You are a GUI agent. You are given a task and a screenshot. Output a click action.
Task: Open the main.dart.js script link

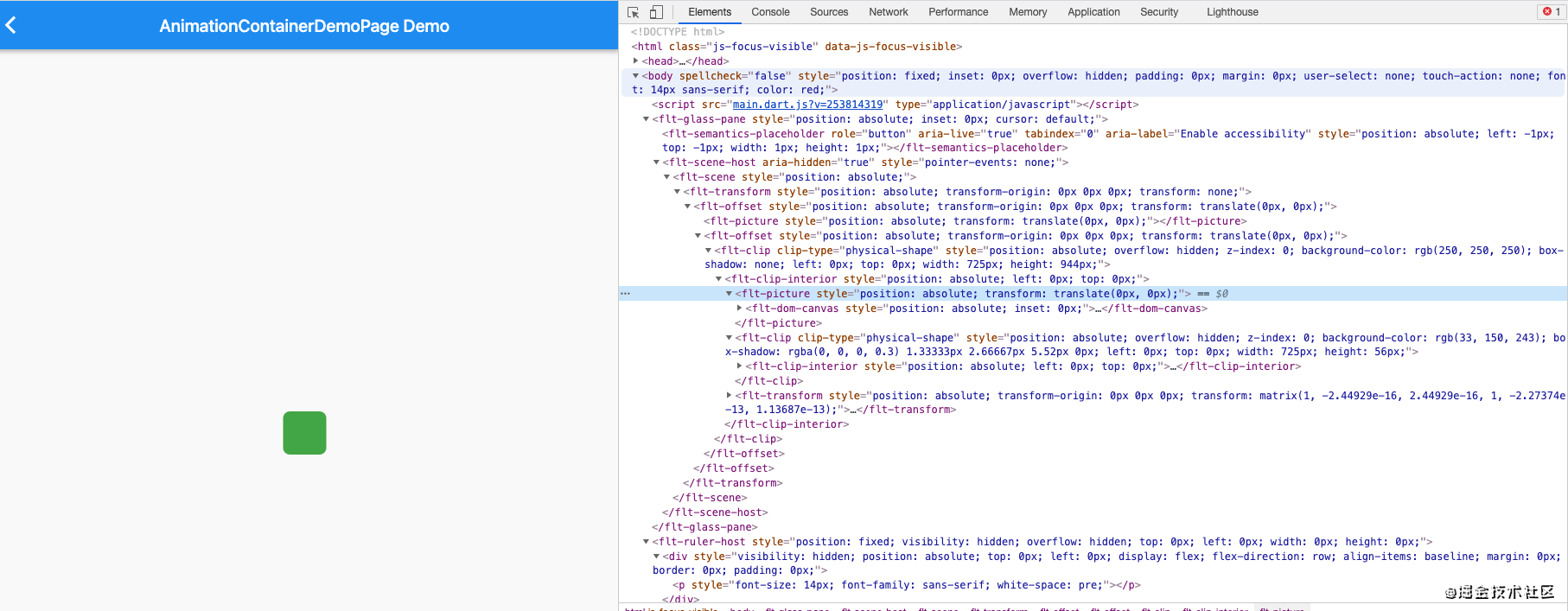pos(807,105)
